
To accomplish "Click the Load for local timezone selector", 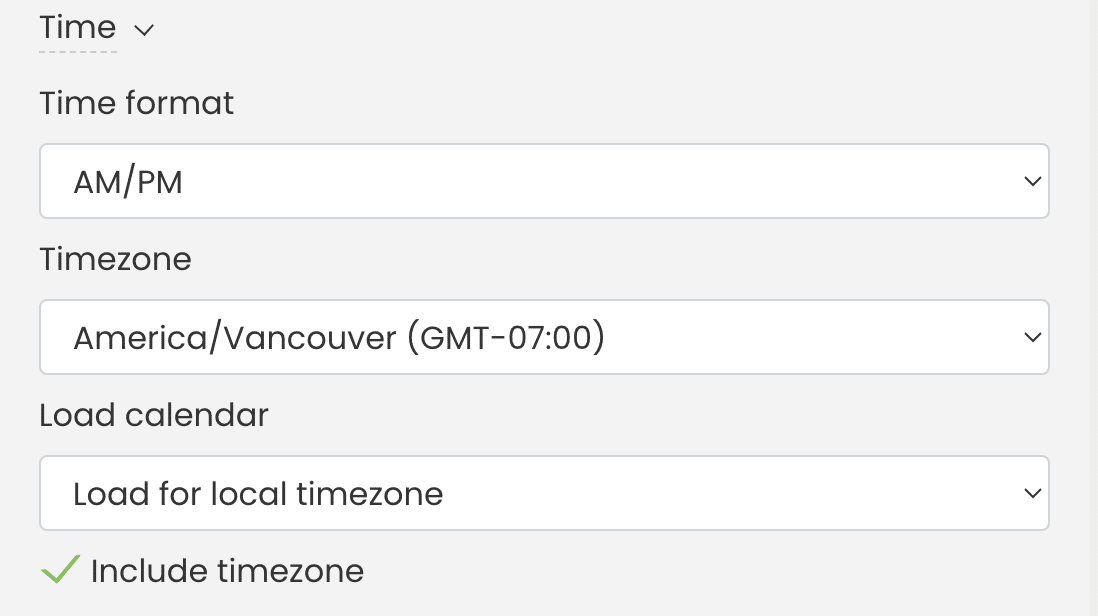I will click(x=544, y=493).
